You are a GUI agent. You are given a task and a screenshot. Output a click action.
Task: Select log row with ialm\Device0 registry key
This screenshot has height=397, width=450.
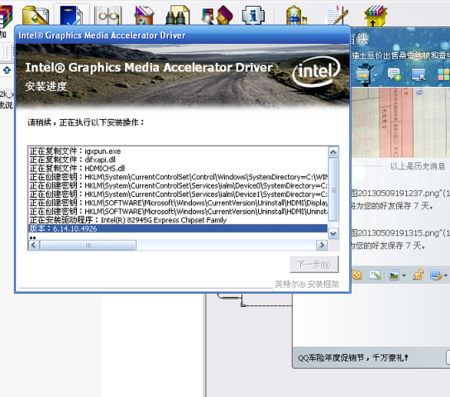coord(178,185)
